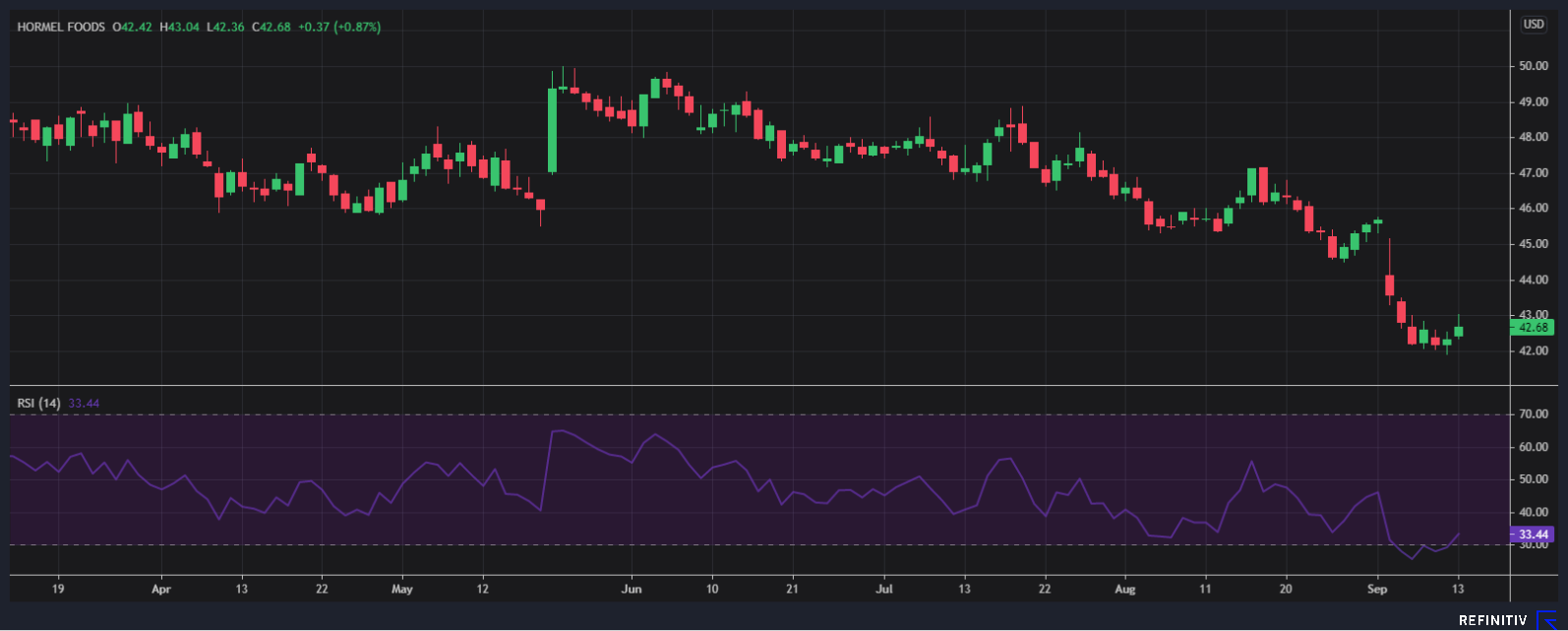Click the 47.00 price axis label
Viewport: 1568px width, 631px height.
point(1534,172)
